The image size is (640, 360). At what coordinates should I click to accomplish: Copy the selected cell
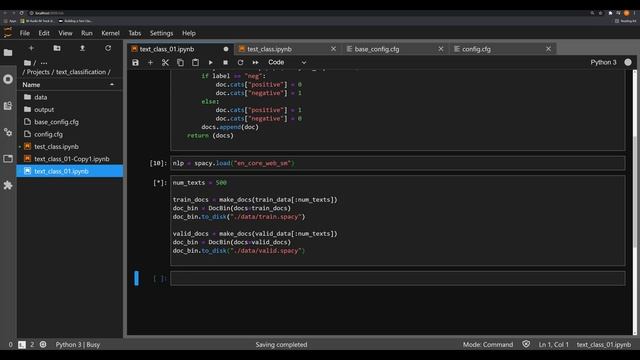(x=180, y=62)
